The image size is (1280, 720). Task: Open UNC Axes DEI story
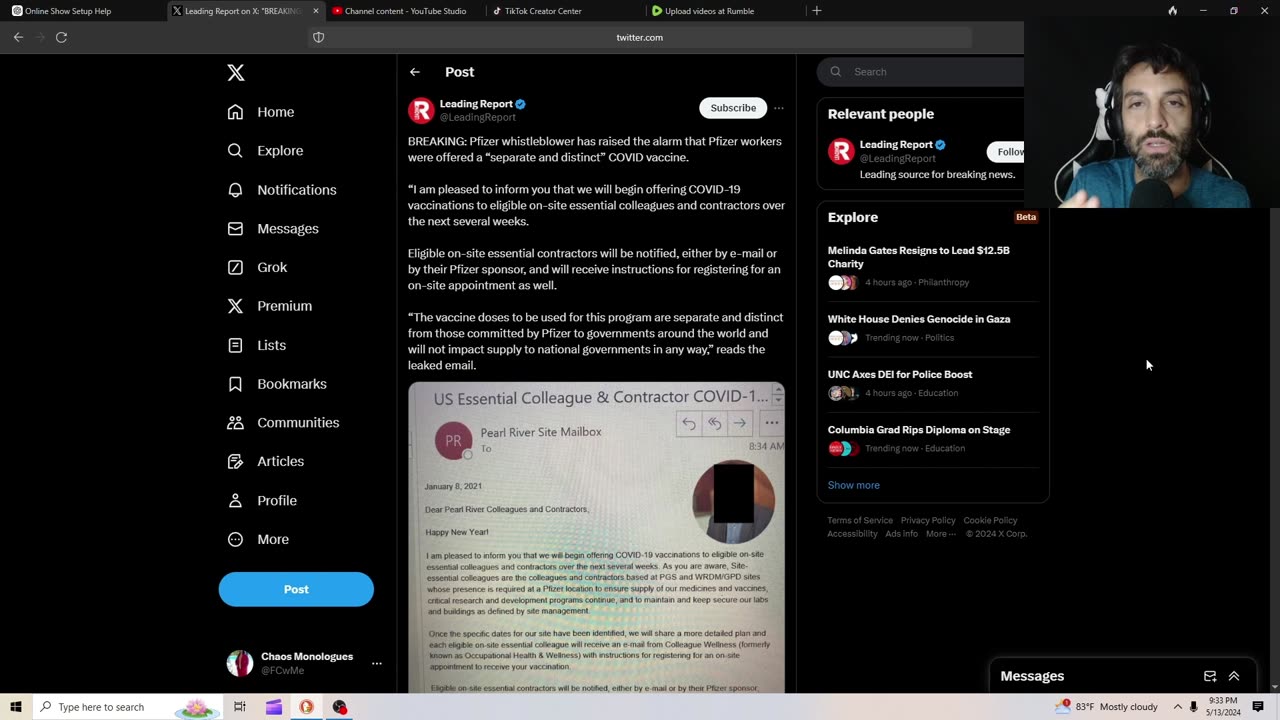click(x=930, y=383)
